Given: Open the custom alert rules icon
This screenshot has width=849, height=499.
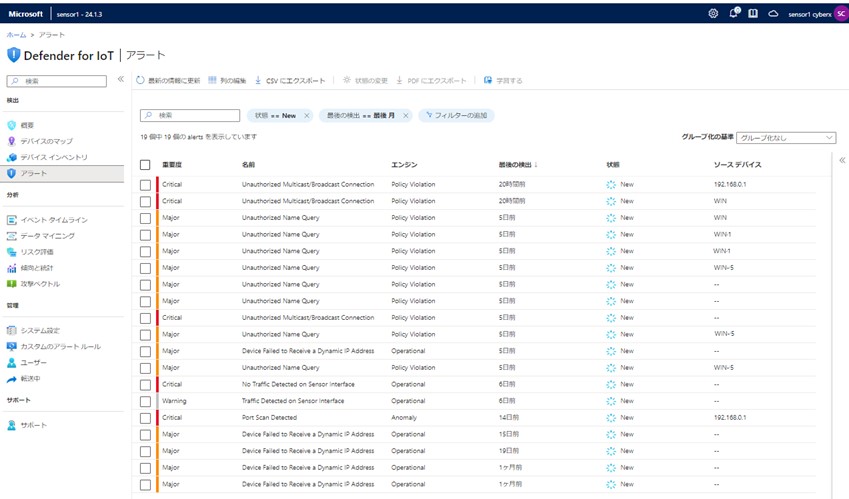Looking at the screenshot, I should pyautogui.click(x=11, y=346).
